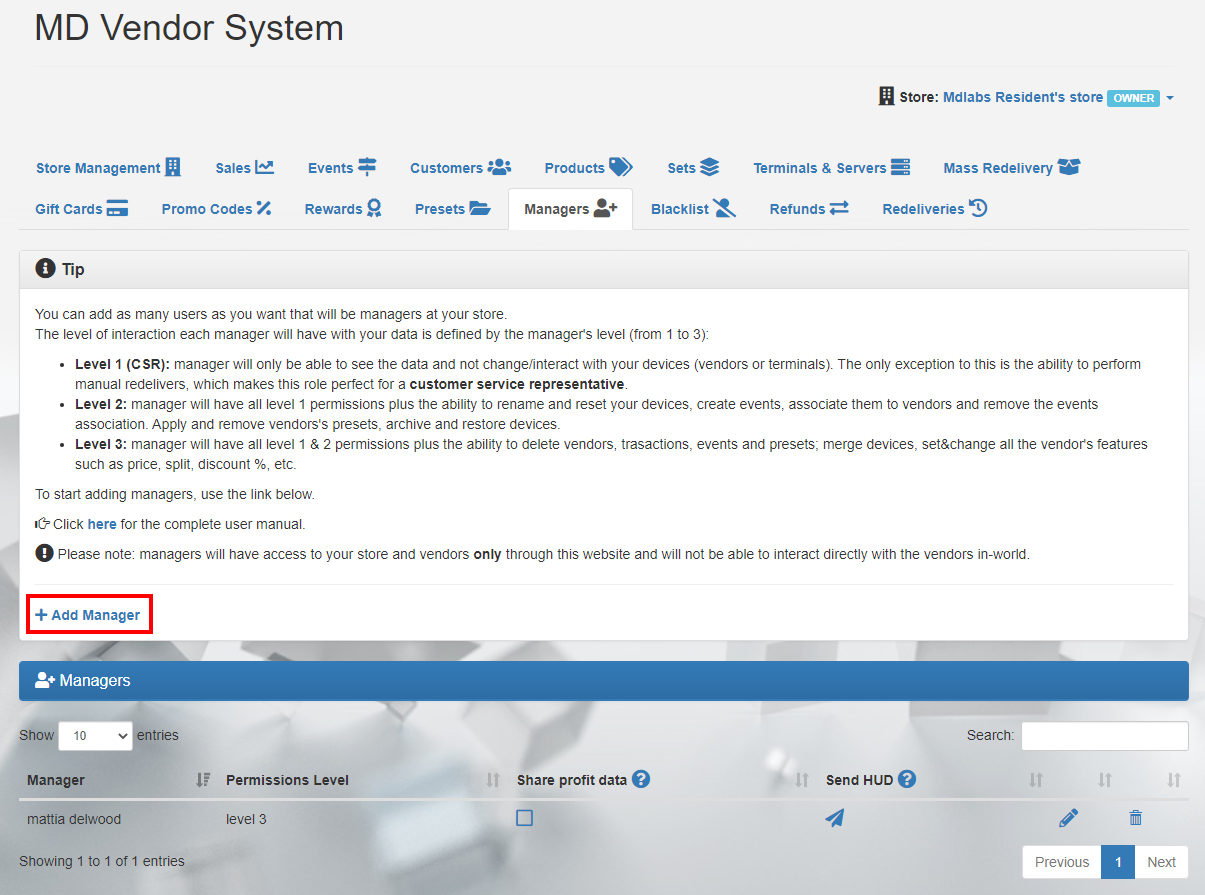Expand the store selector dropdown caret
Image resolution: width=1205 pixels, height=895 pixels.
pos(1170,98)
